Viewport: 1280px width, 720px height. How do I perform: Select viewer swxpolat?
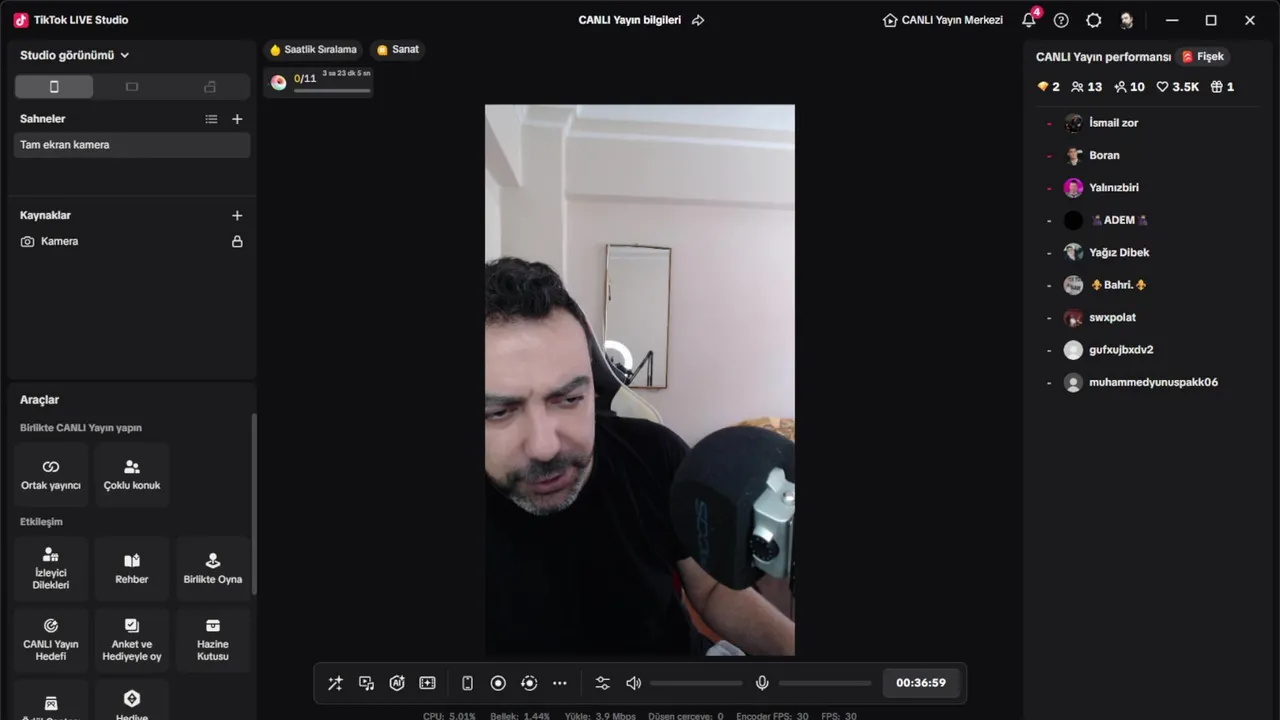click(1150, 317)
